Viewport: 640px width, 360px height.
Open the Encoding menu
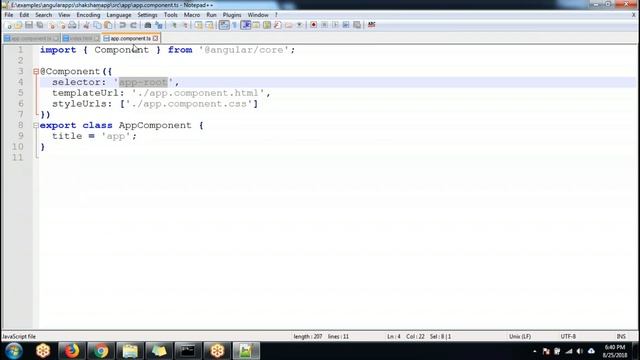[x=88, y=15]
